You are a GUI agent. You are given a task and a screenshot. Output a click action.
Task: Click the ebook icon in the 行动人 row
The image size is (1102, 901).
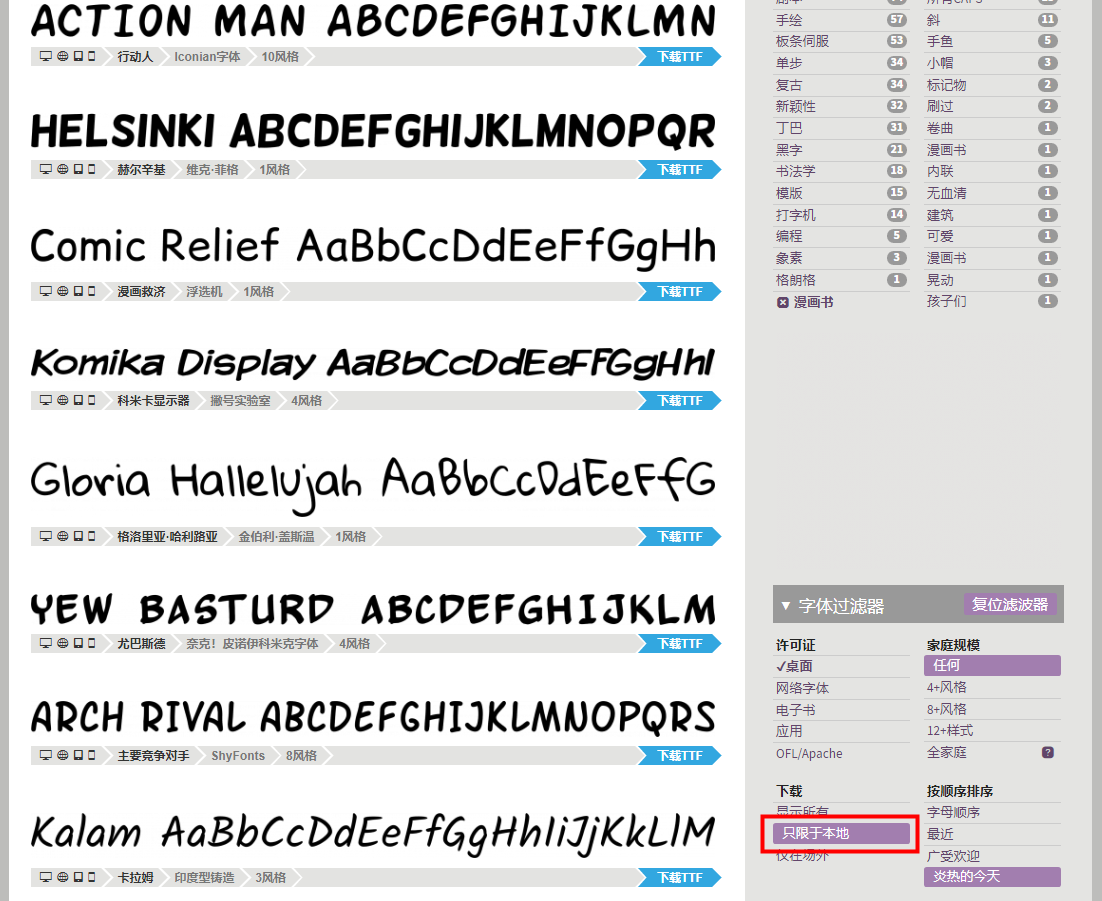coord(79,56)
